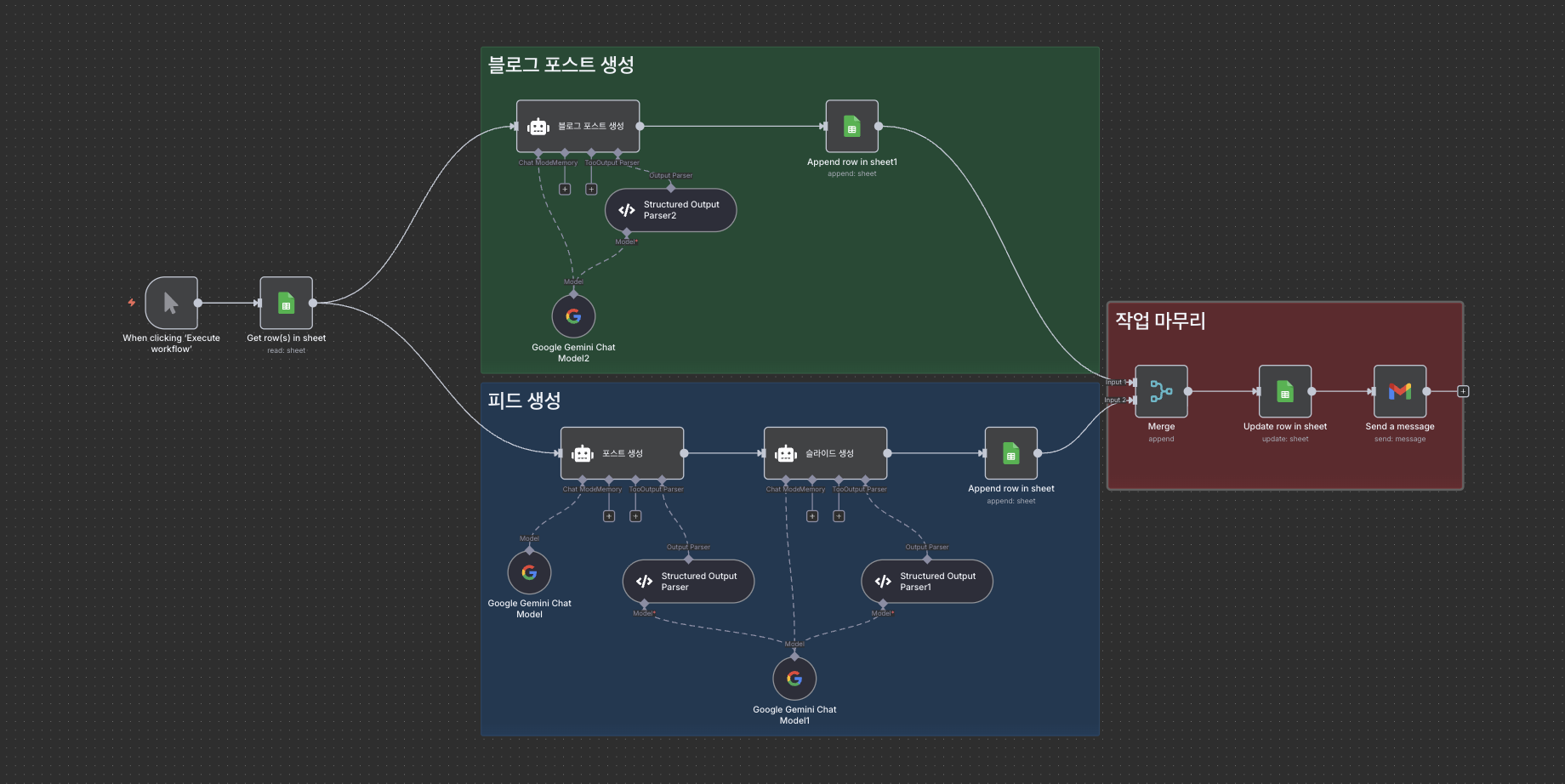1565x784 pixels.
Task: Select the Structured Output Parser1 node
Action: [926, 582]
